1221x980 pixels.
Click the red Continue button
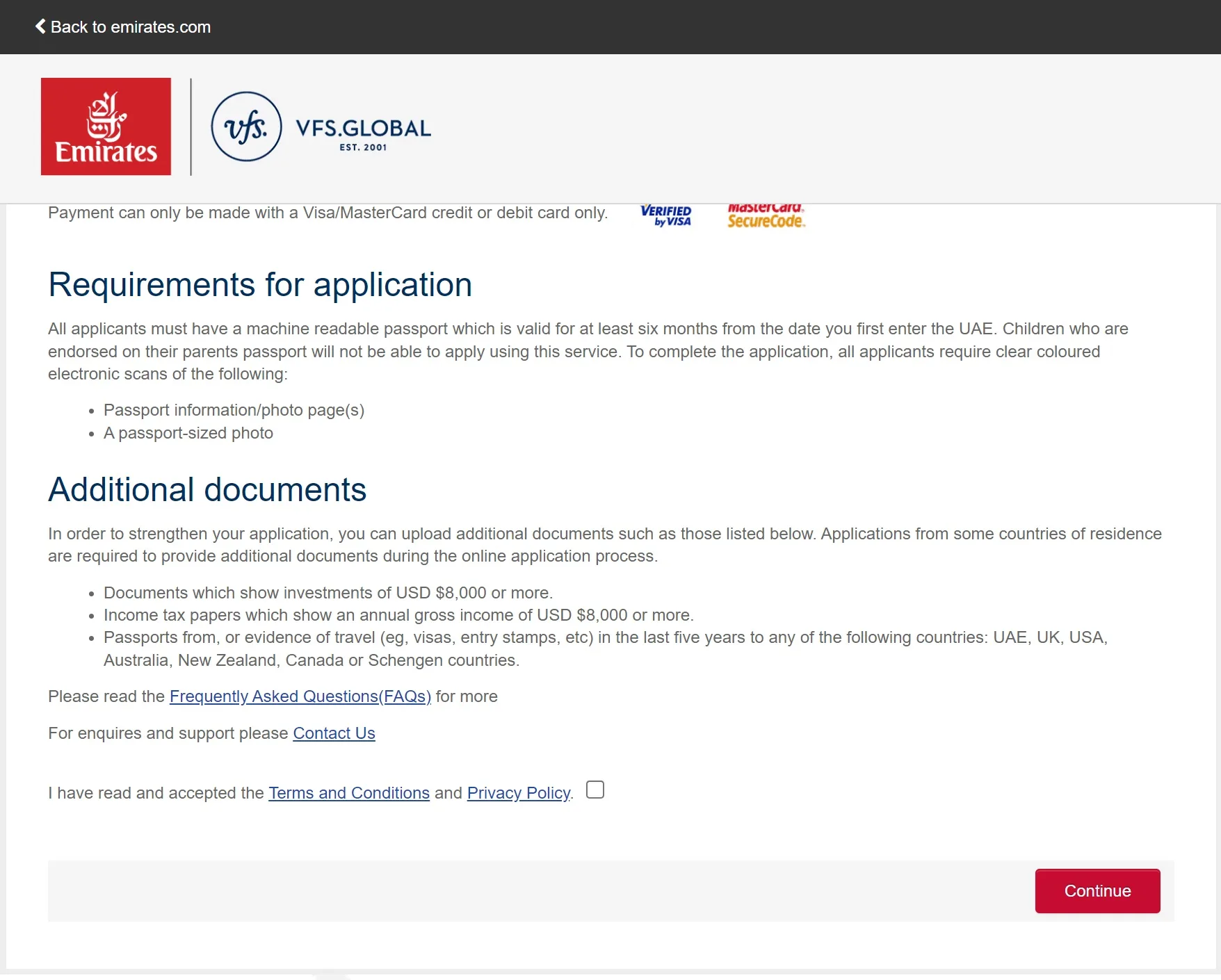pyautogui.click(x=1097, y=891)
